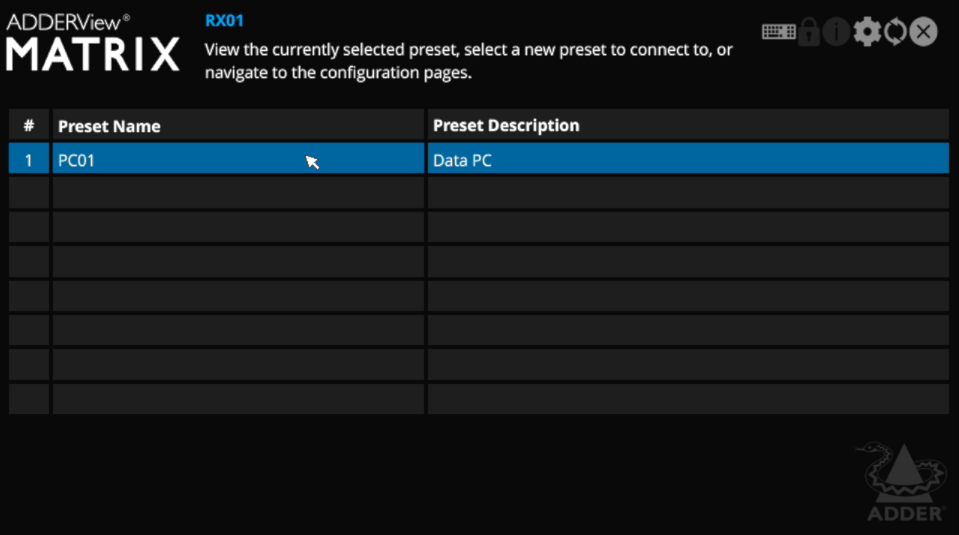
Task: Click the ADDER snake logo watermark
Action: pos(902,482)
